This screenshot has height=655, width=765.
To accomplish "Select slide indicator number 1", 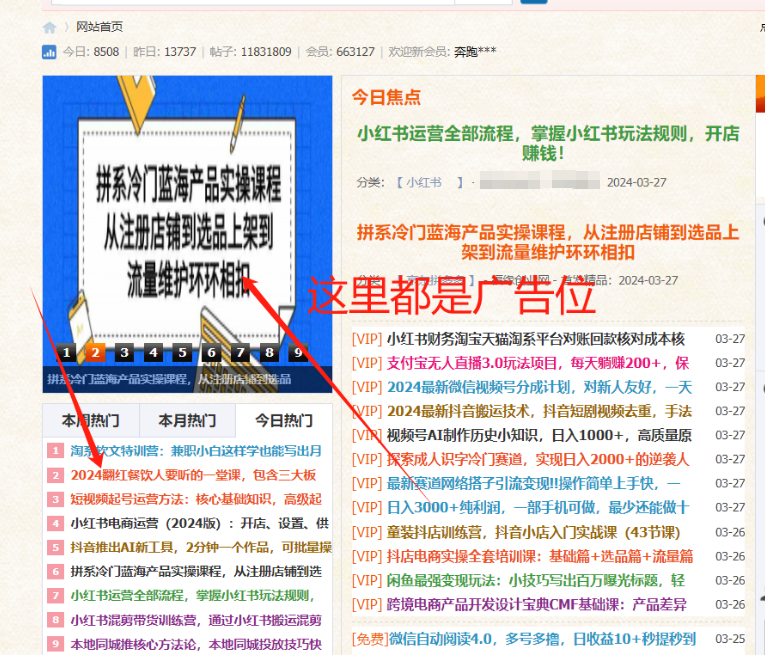I will tap(66, 352).
